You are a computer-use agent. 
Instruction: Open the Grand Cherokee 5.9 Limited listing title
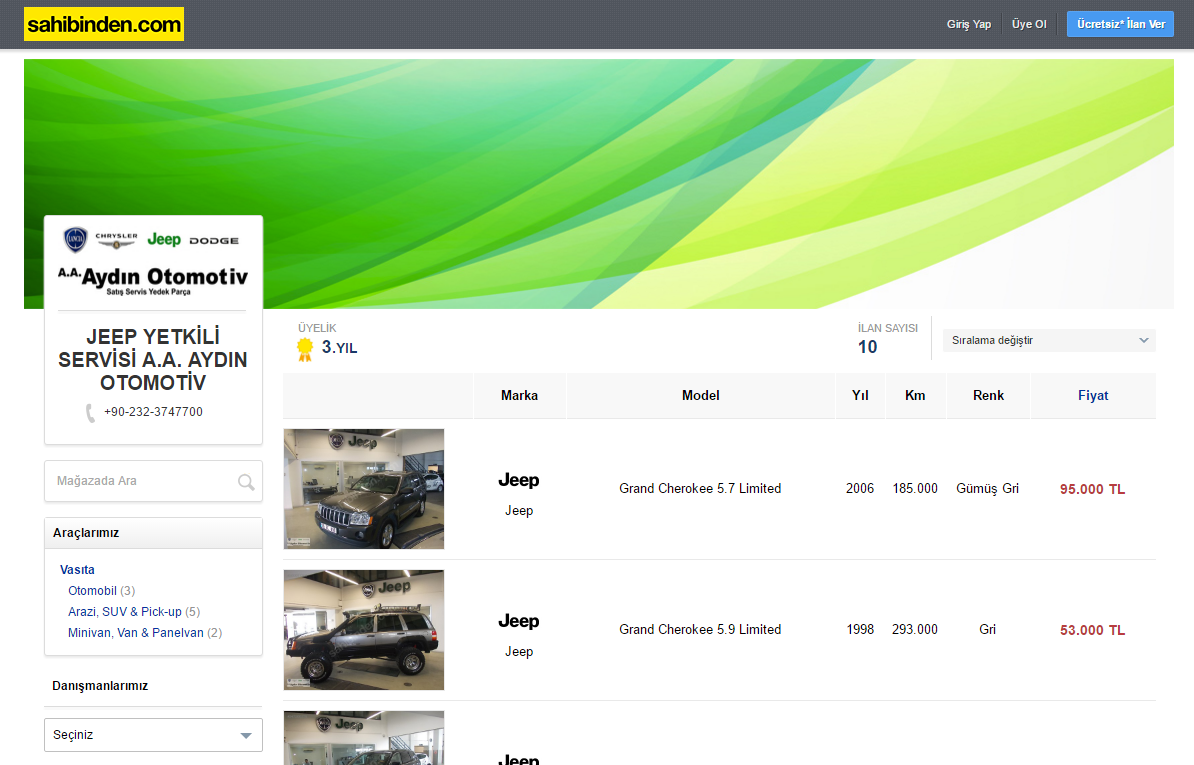point(700,630)
